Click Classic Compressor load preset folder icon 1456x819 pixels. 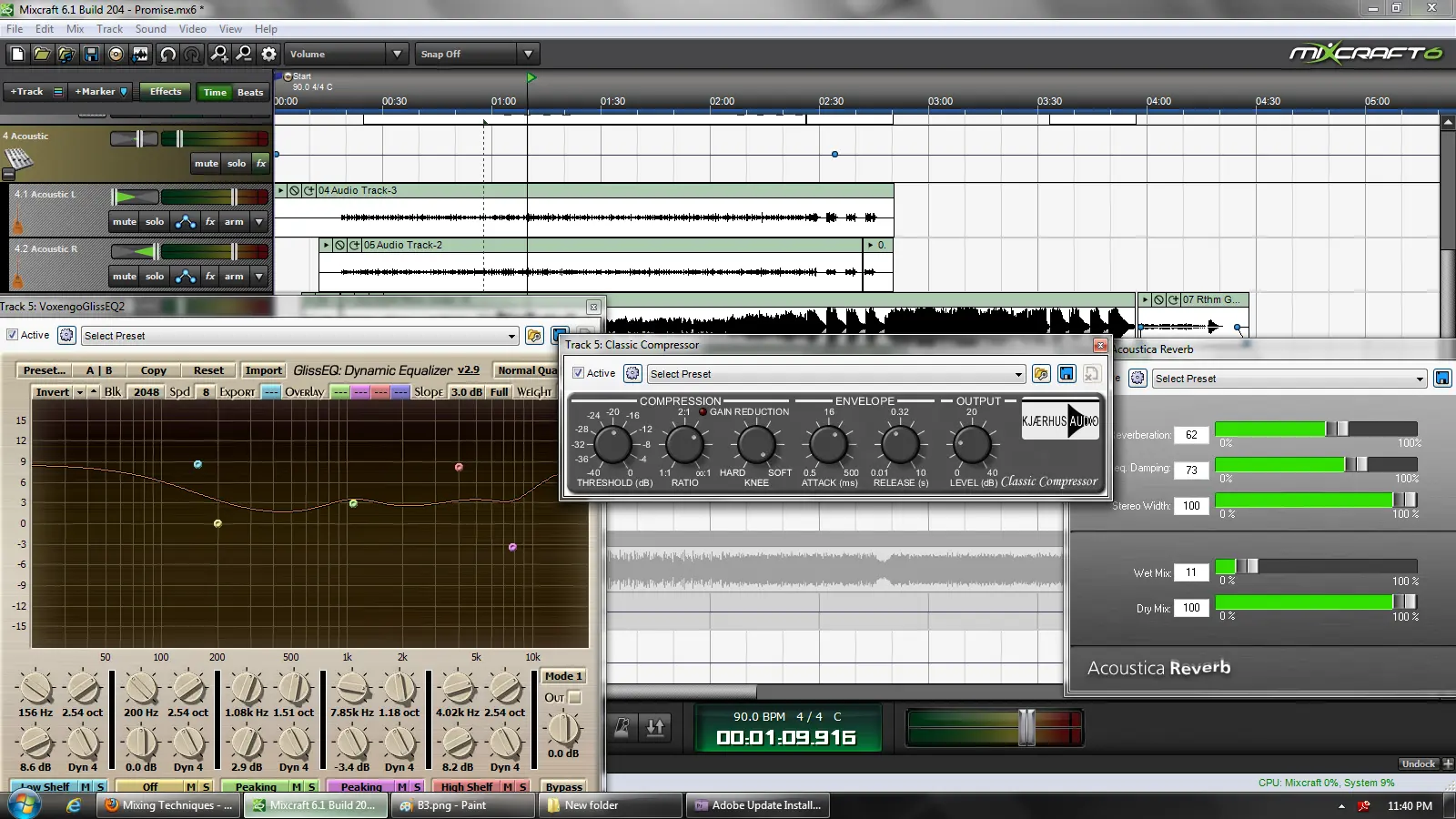tap(1041, 374)
